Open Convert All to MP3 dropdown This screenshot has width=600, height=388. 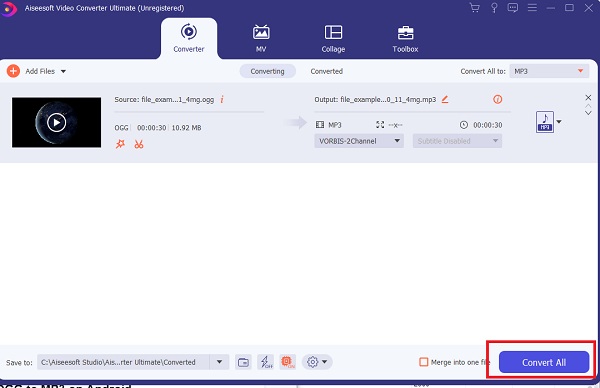click(x=549, y=71)
